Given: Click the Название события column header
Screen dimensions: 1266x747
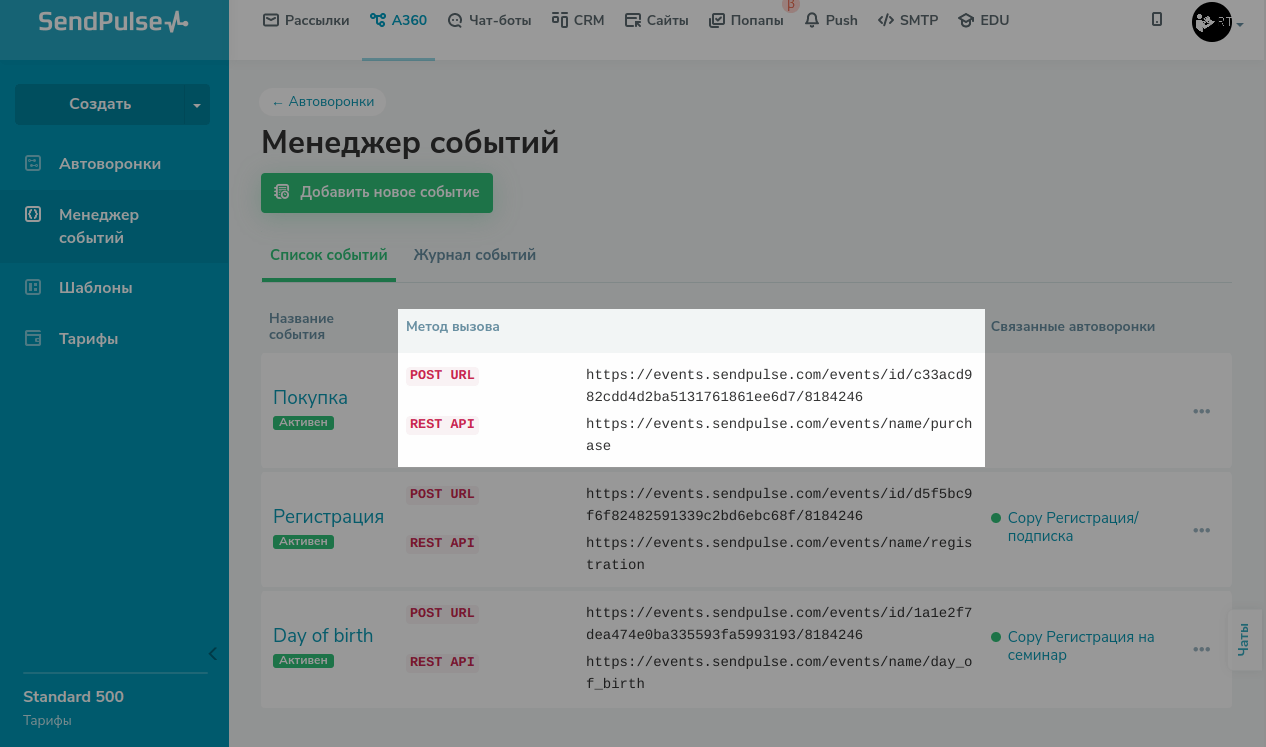Looking at the screenshot, I should click(301, 326).
